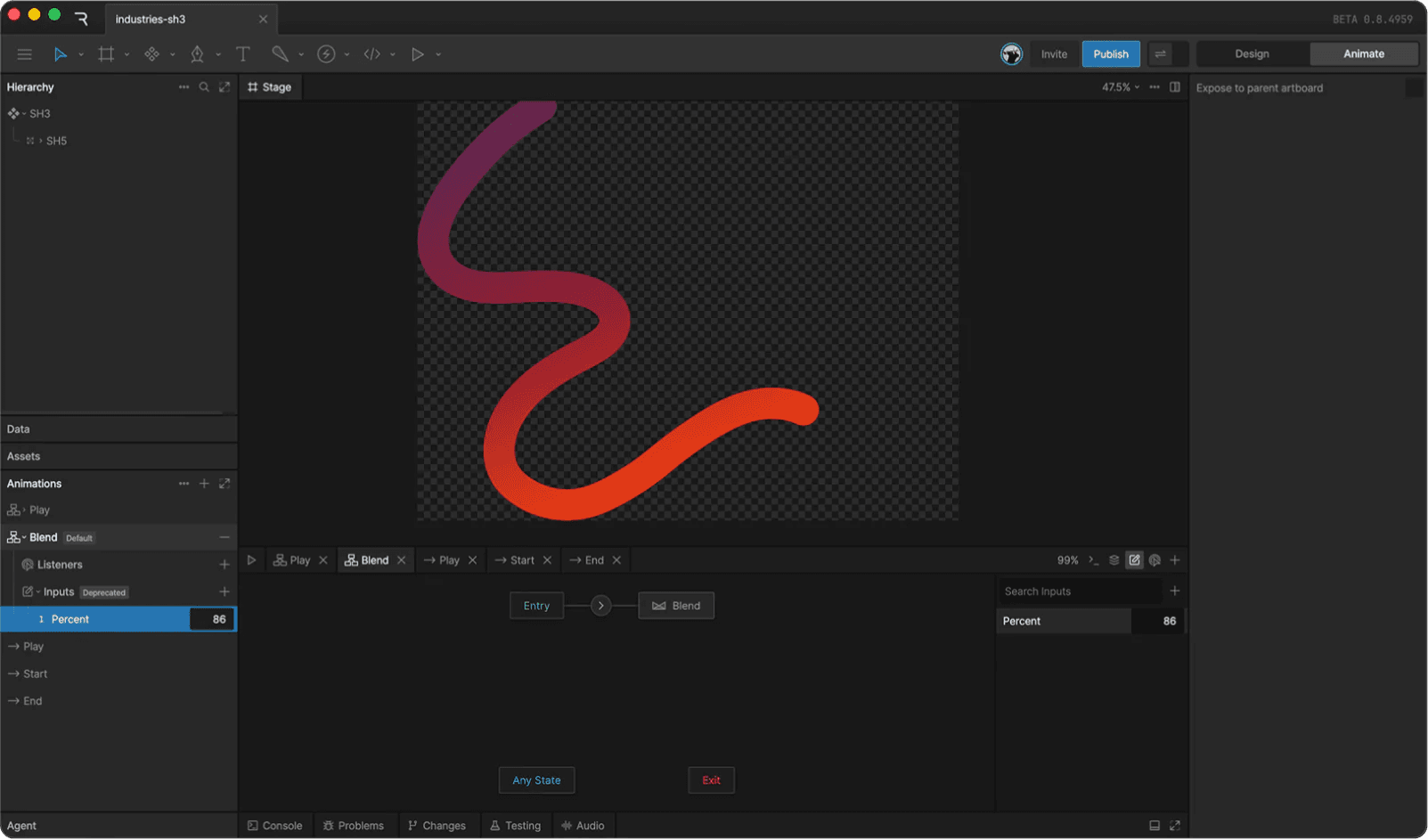Viewport: 1428px width, 840px height.
Task: Open the Pen tool dropdown arrow
Action: click(218, 54)
